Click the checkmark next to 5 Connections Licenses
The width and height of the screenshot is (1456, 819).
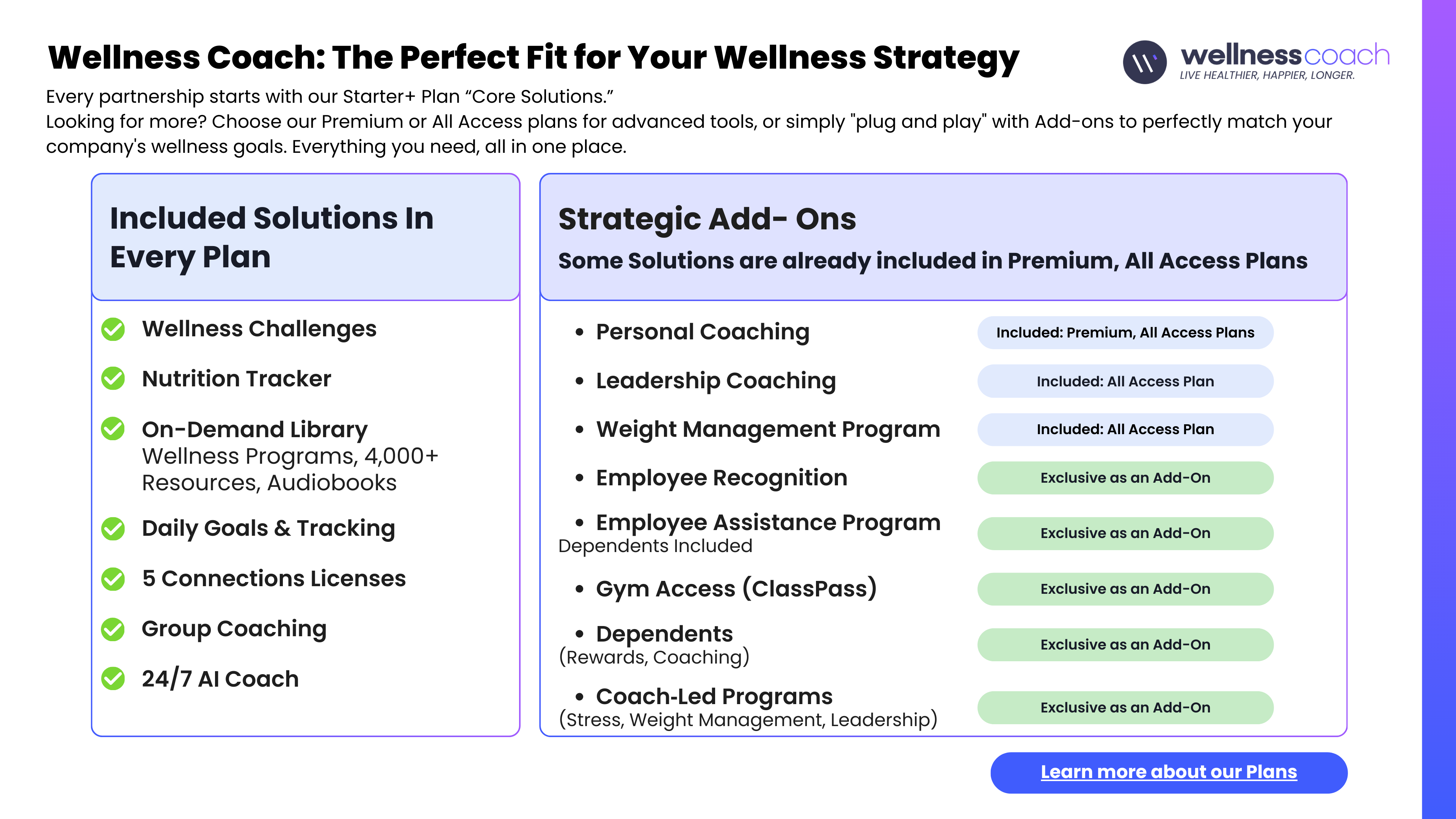click(113, 579)
